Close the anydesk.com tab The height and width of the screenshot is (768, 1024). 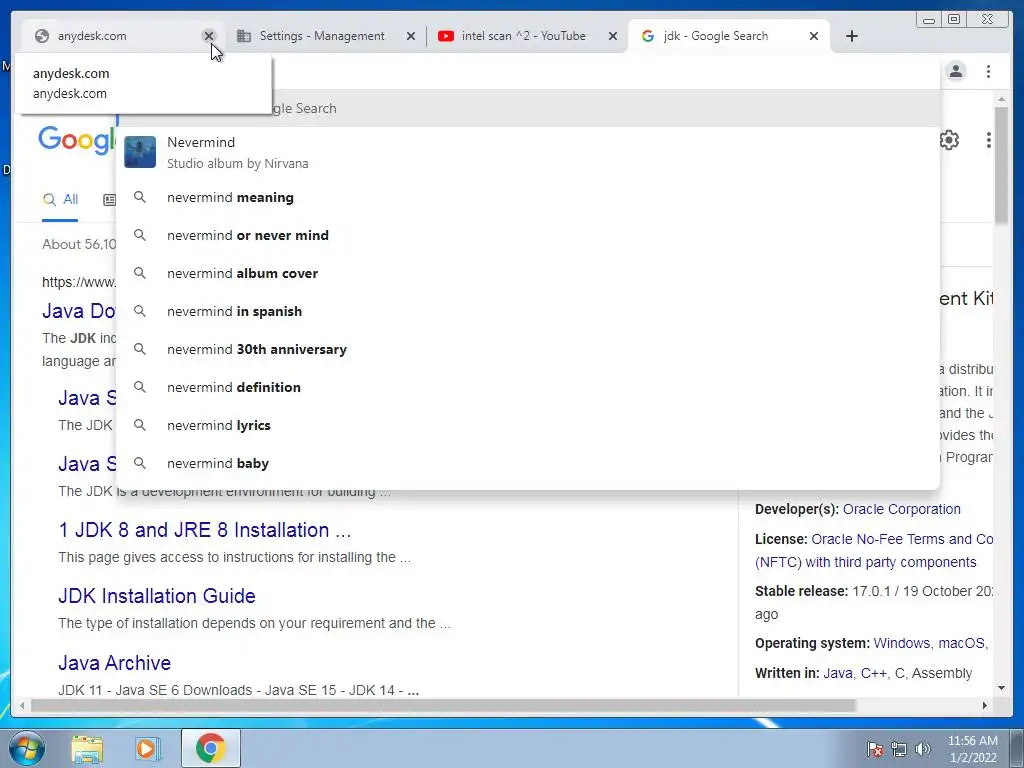pyautogui.click(x=209, y=36)
